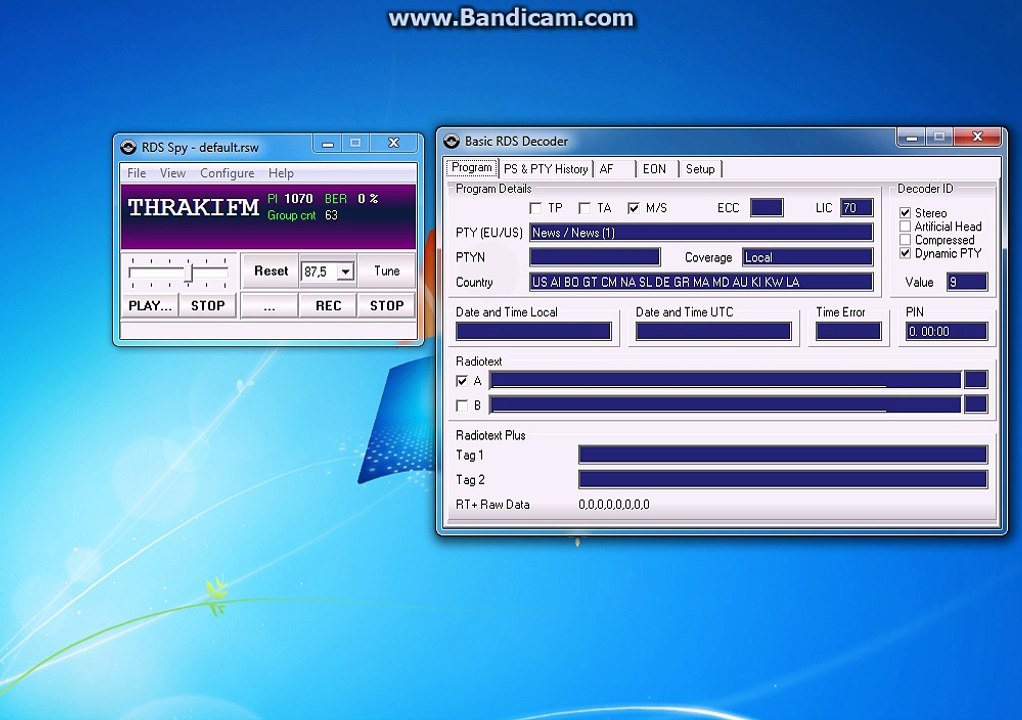
Task: Enable the Artificial Head checkbox
Action: click(905, 226)
